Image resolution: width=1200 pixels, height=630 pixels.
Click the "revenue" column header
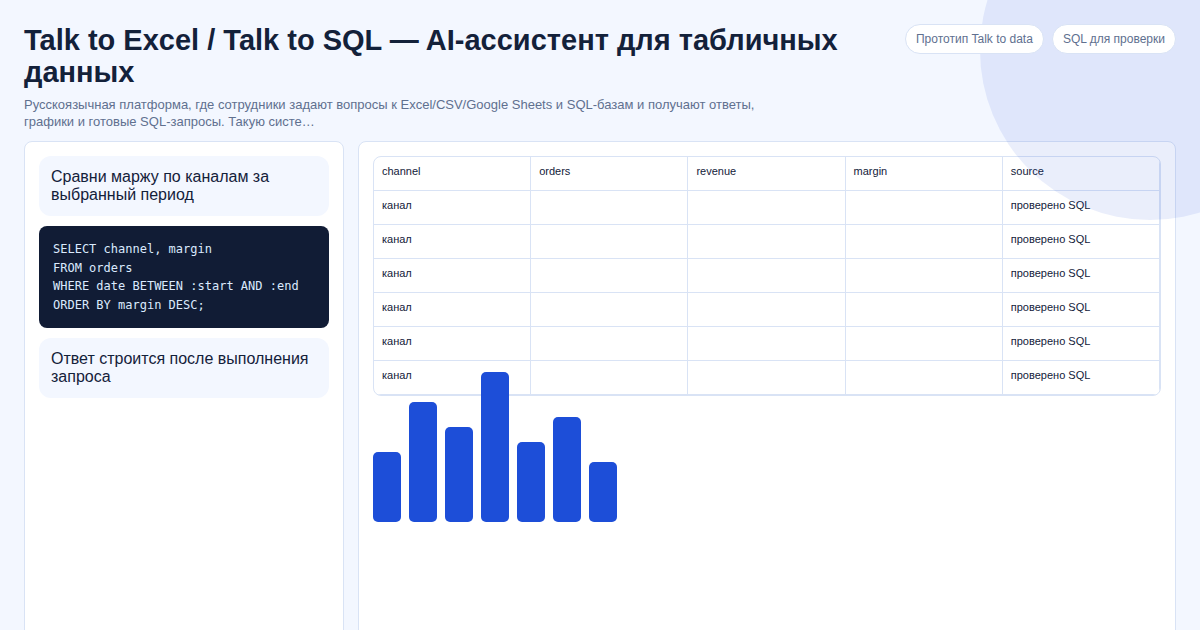(767, 173)
